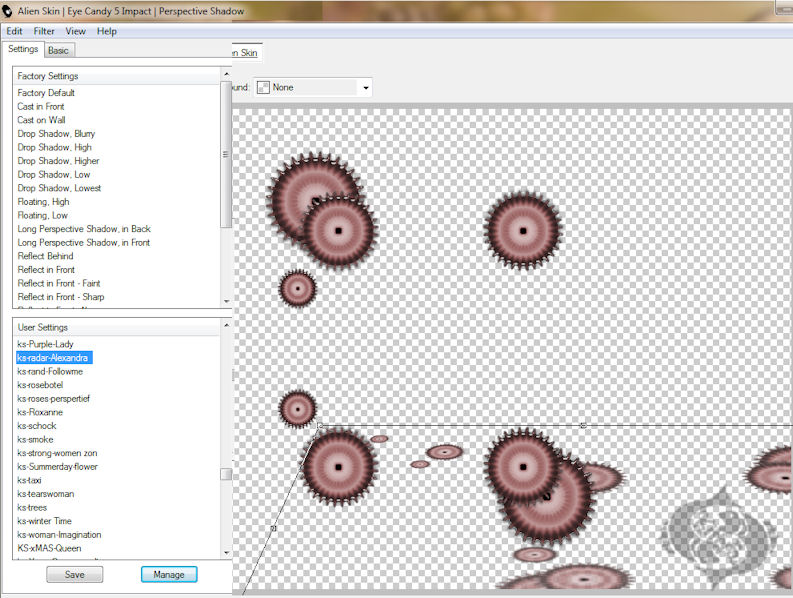Select Drop Shadow, Higher preset

click(x=58, y=161)
